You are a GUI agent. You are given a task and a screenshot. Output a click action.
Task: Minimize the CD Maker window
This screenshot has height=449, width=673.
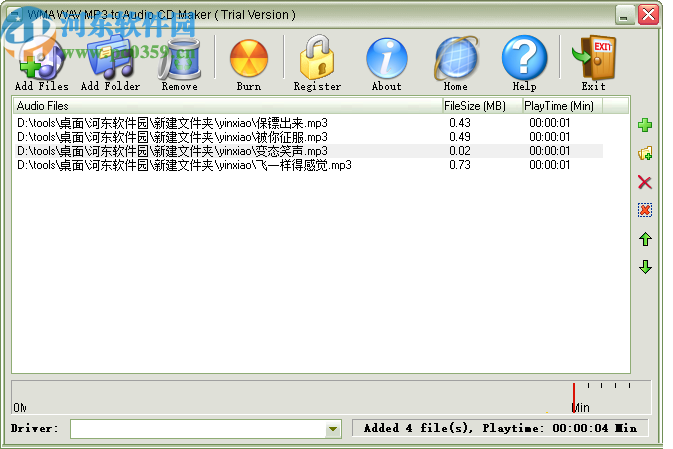(624, 15)
